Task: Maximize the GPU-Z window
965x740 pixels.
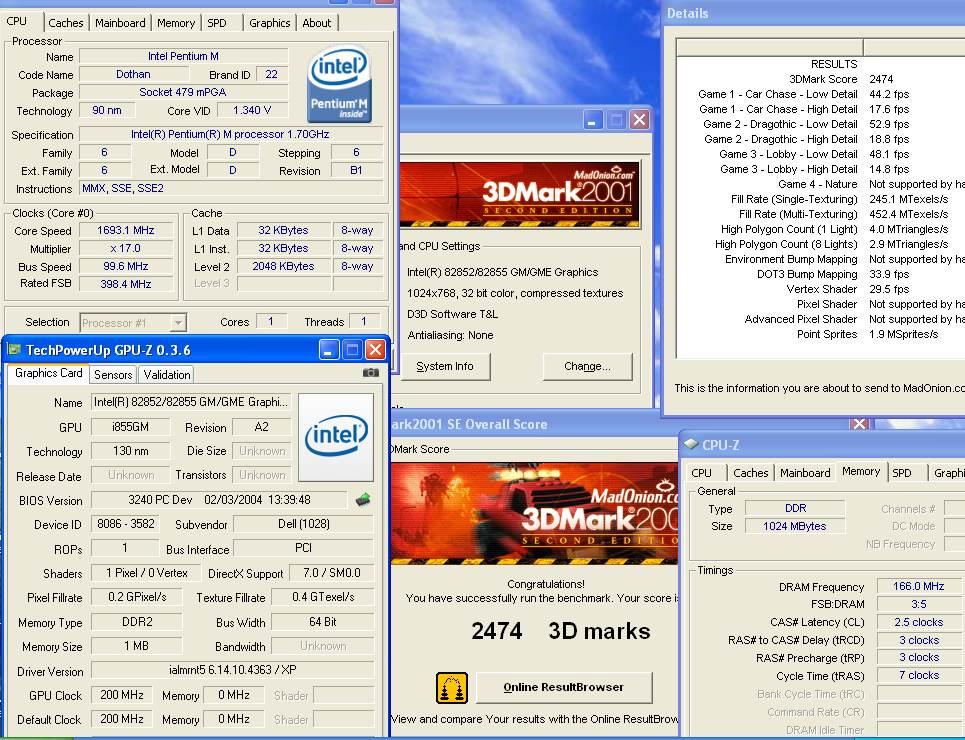Action: [x=352, y=350]
